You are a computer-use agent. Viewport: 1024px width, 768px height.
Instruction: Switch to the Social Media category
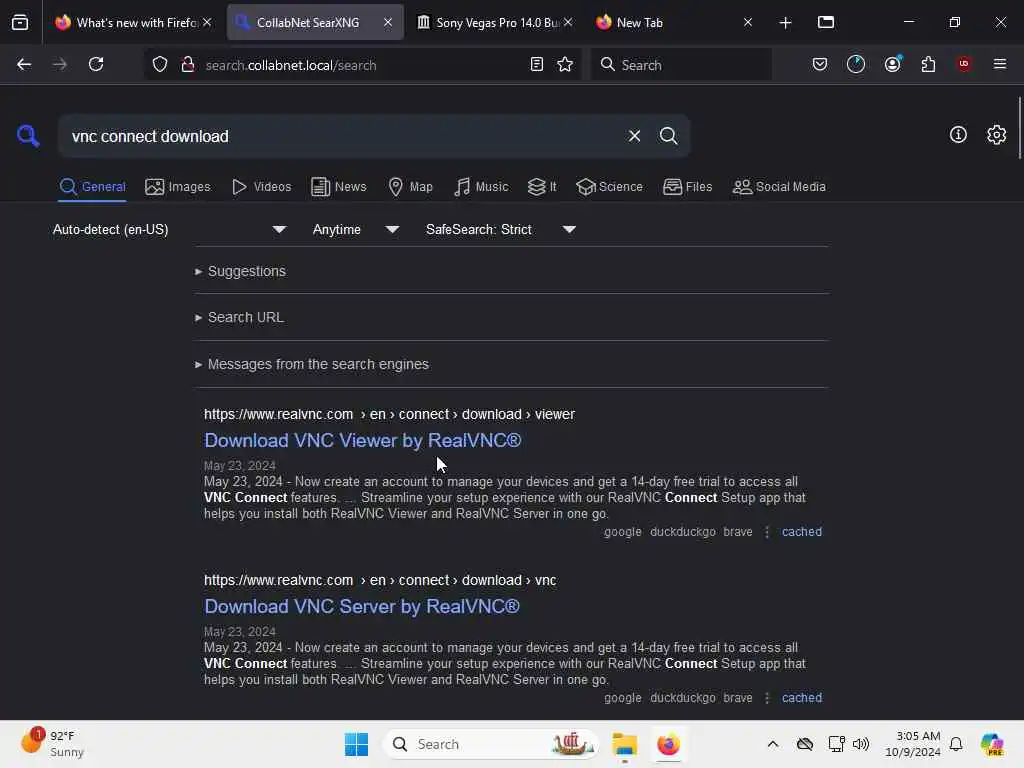pyautogui.click(x=779, y=187)
